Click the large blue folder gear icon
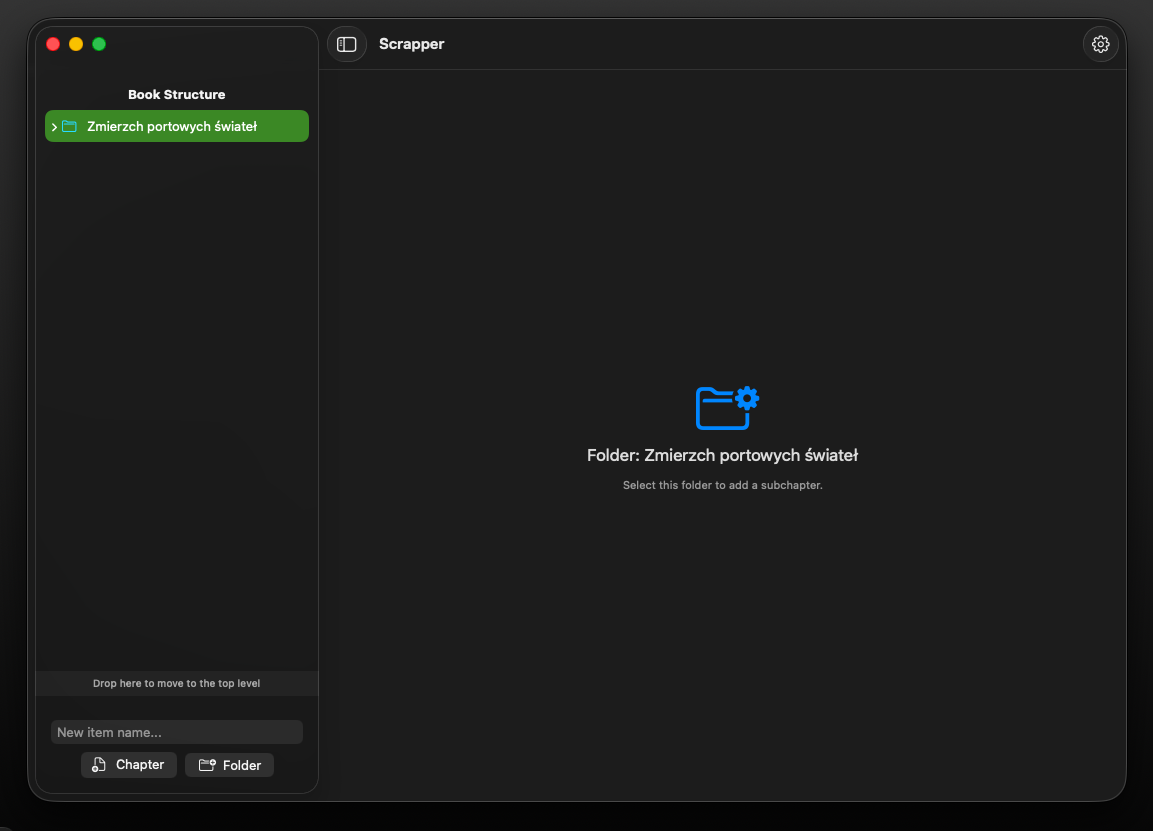Viewport: 1153px width, 831px height. tap(727, 407)
